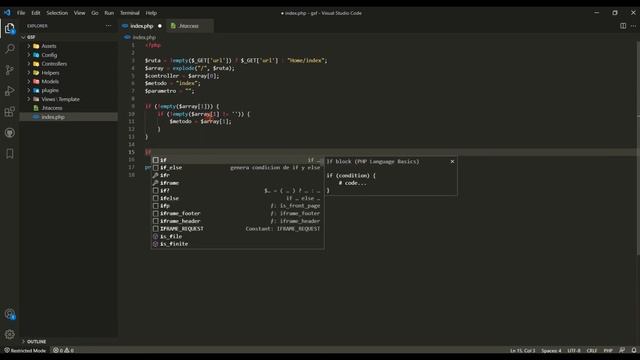The height and width of the screenshot is (360, 640).
Task: Choose the 'is_finite' suggestion
Action: [238, 244]
